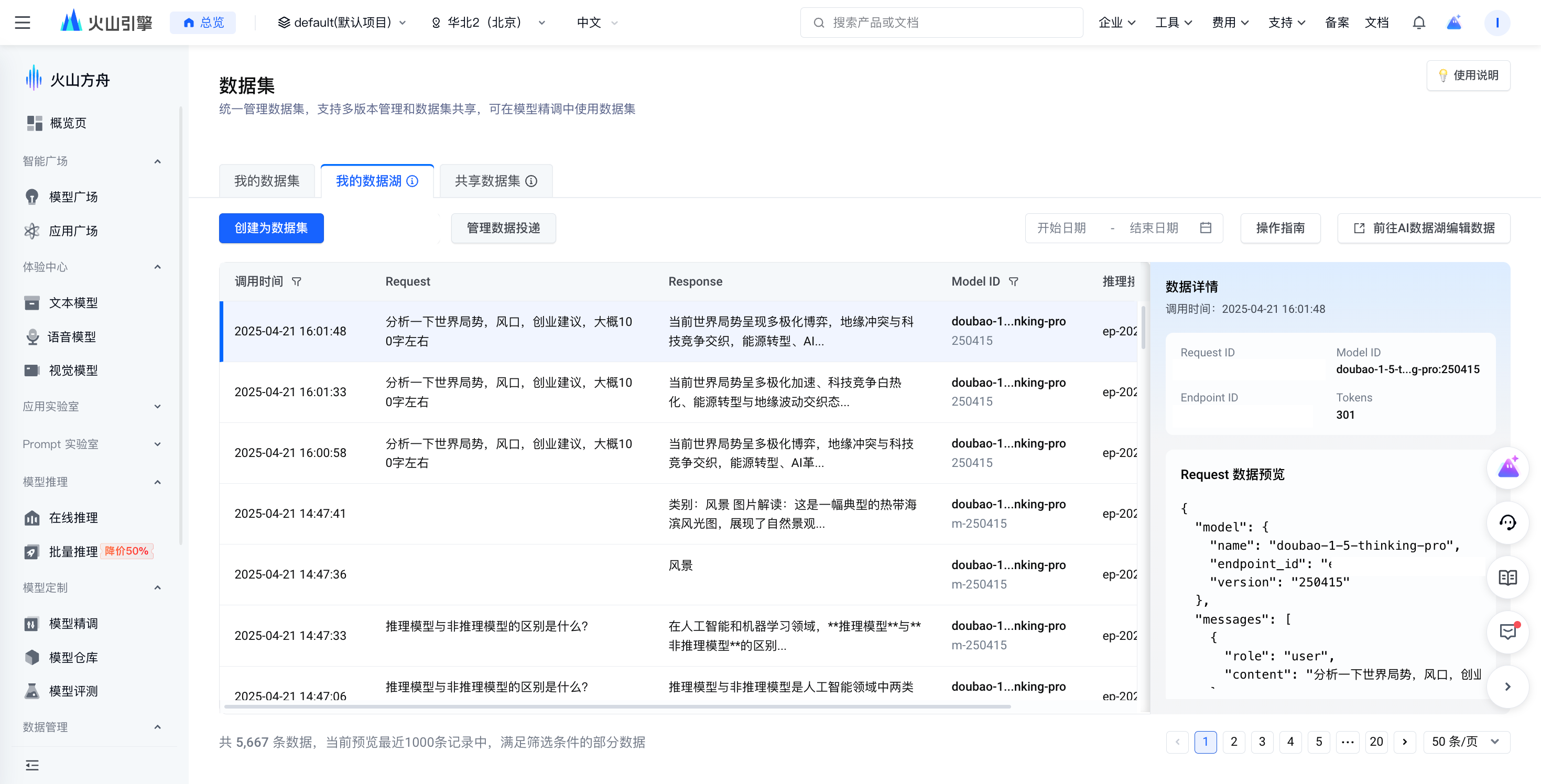Open the 费用 top menu
The width and height of the screenshot is (1541, 784).
point(1229,23)
